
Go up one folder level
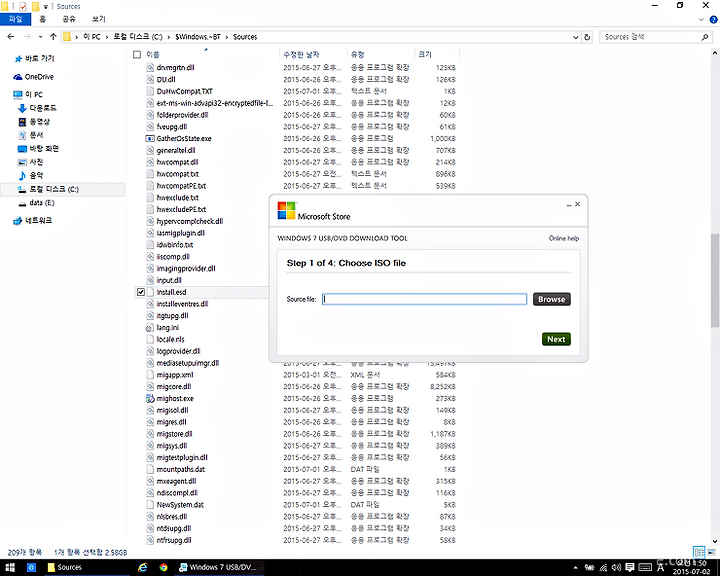click(53, 37)
